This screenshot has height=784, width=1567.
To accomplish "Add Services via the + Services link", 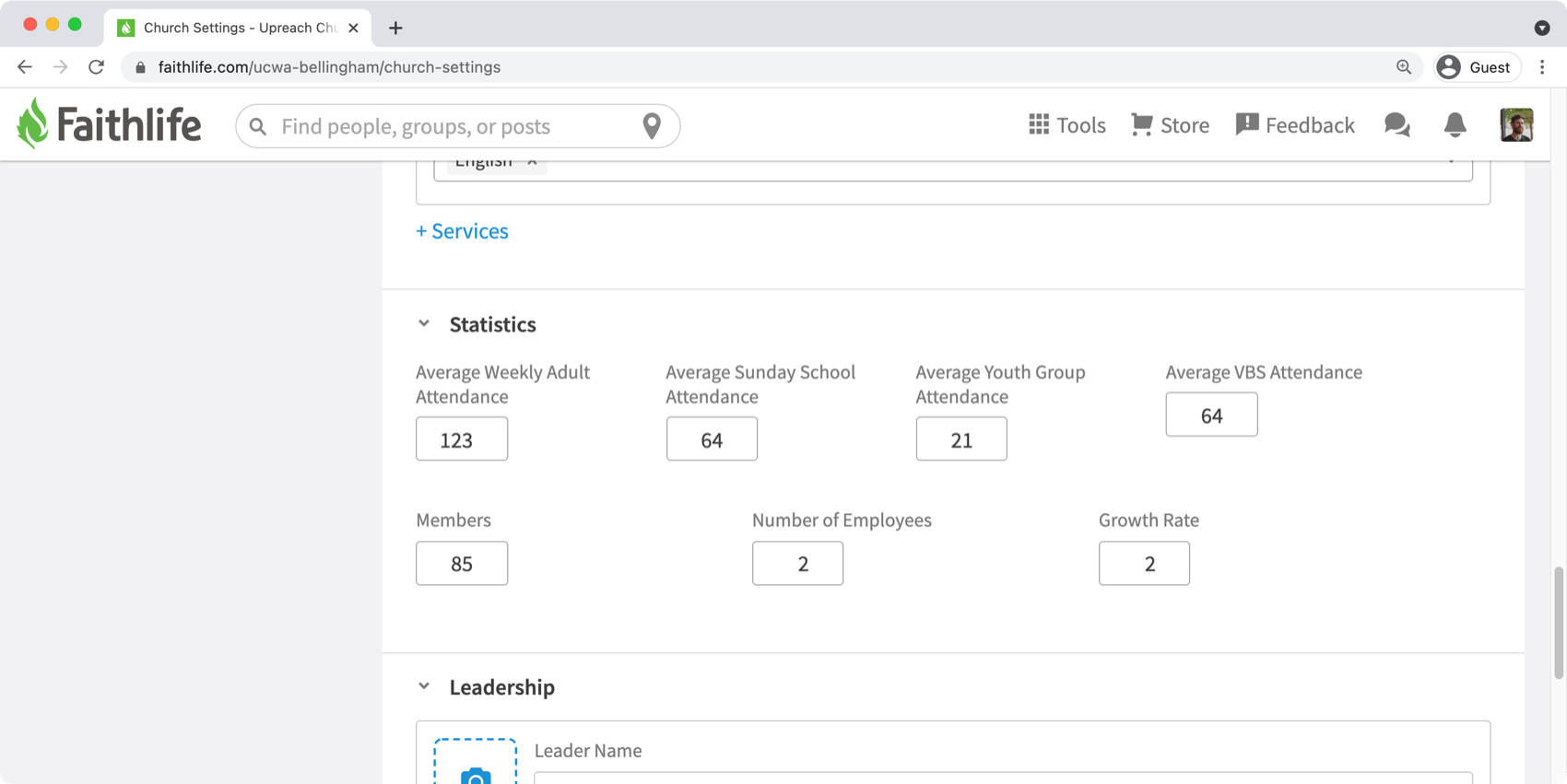I will pyautogui.click(x=462, y=230).
